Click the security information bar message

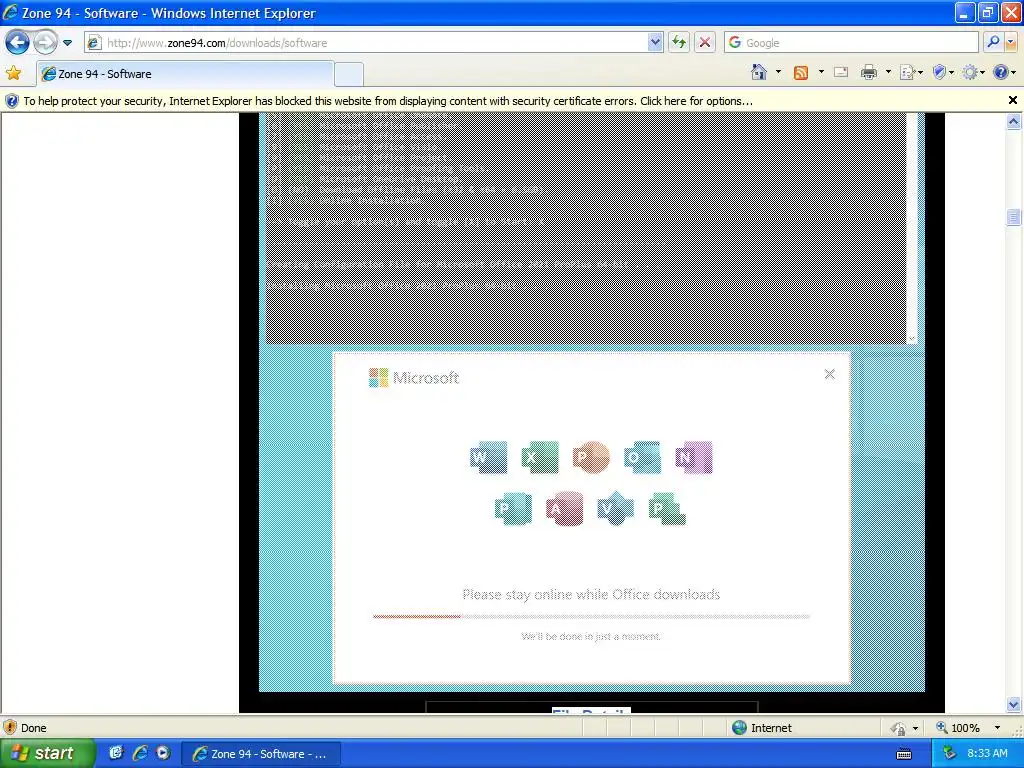coord(388,101)
